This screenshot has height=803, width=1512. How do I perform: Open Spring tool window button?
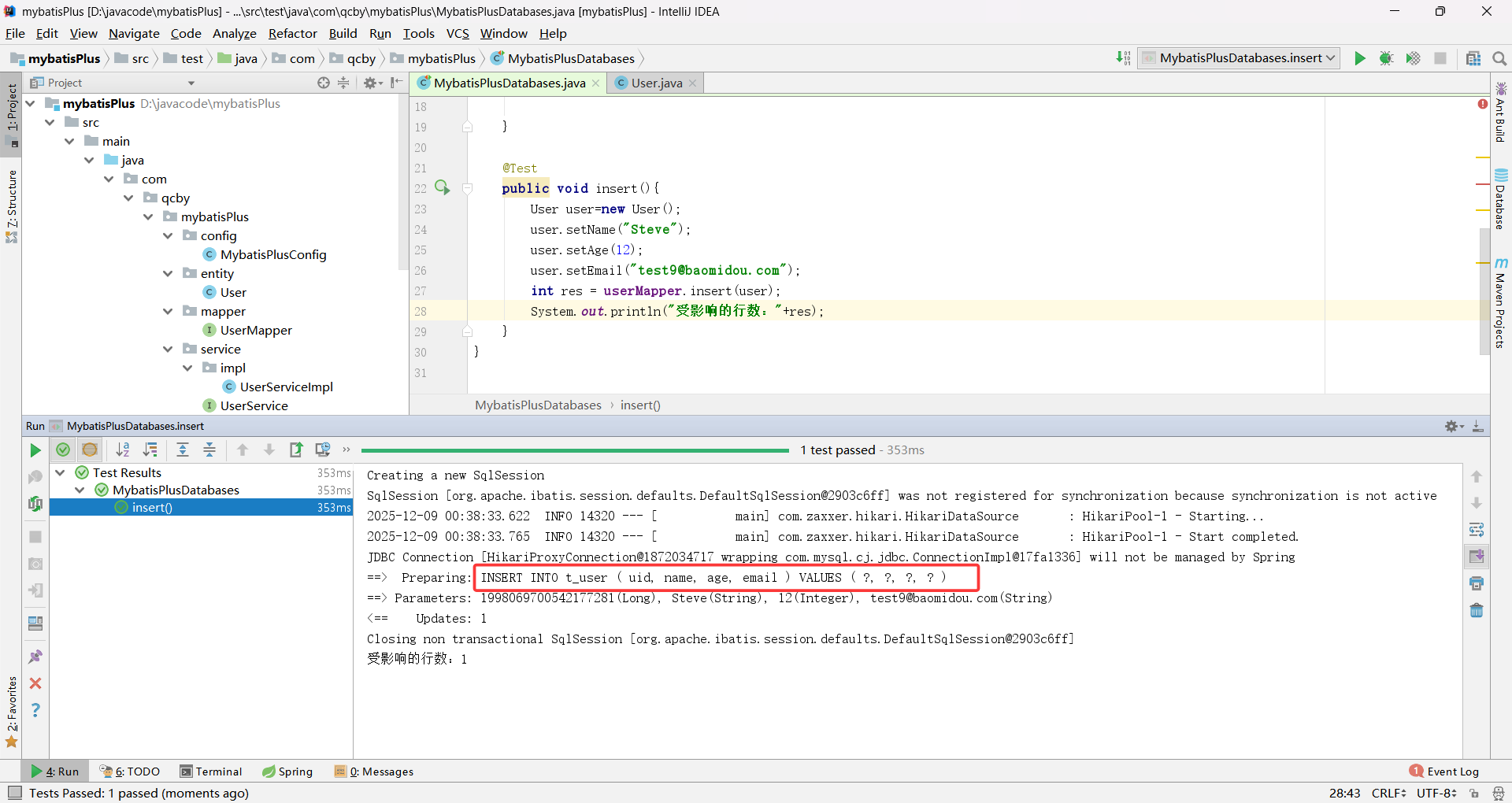pyautogui.click(x=287, y=772)
